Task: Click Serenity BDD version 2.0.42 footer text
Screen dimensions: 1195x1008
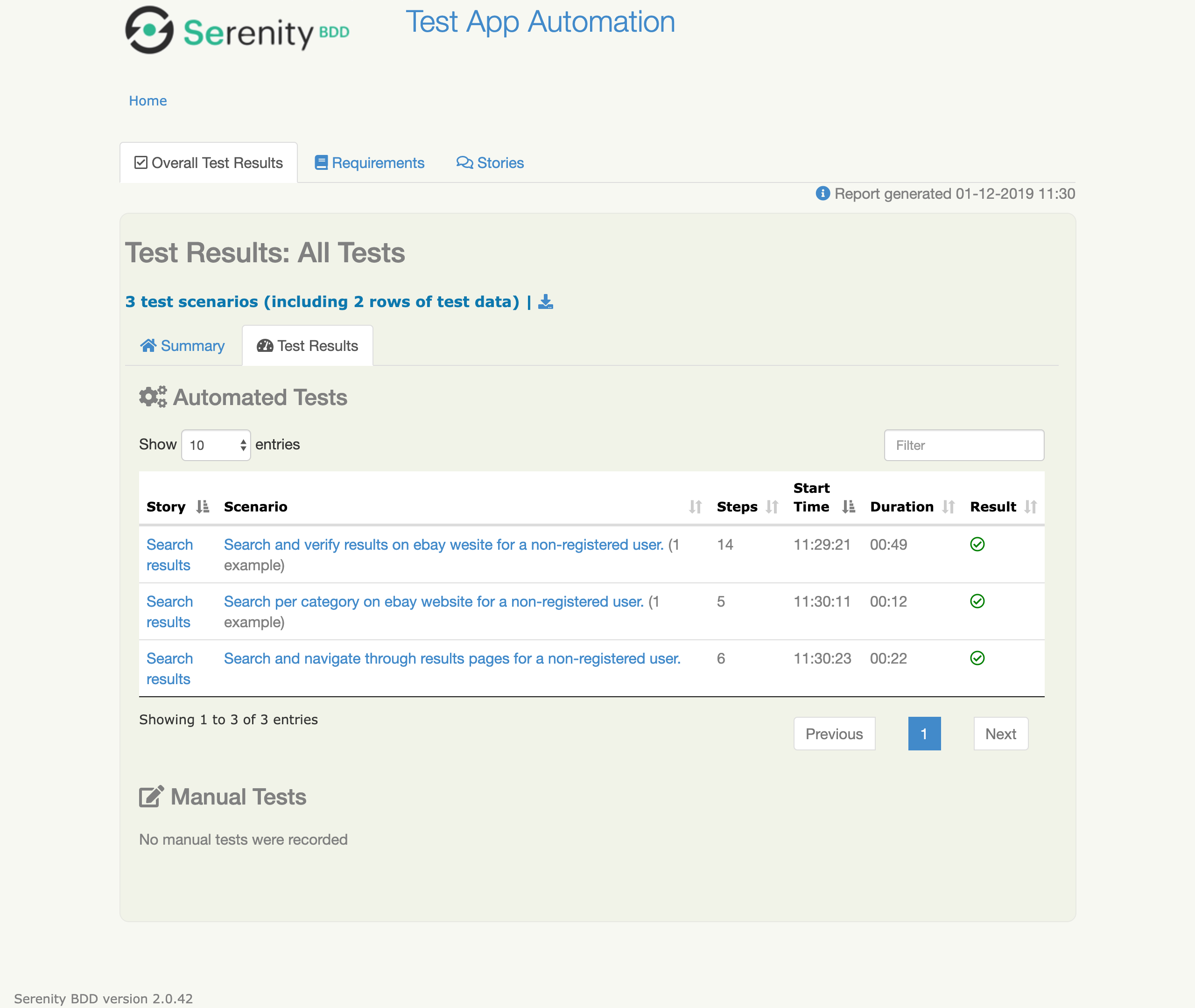Action: [103, 999]
